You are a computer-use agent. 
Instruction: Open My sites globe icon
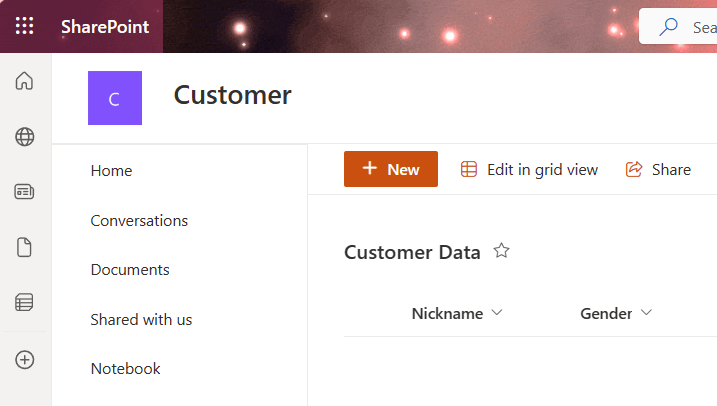25,137
